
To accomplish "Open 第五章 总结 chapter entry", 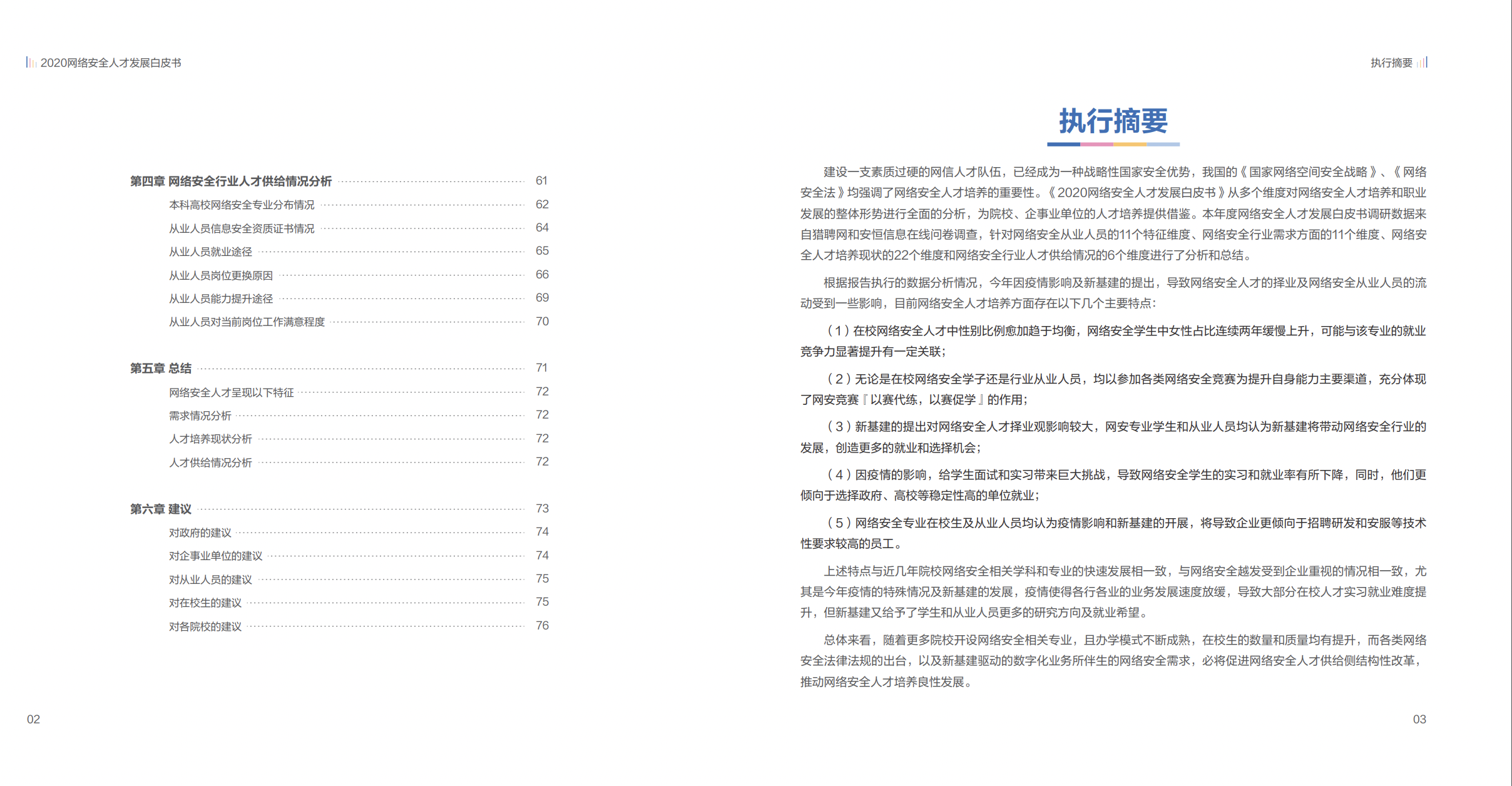I will pyautogui.click(x=160, y=368).
